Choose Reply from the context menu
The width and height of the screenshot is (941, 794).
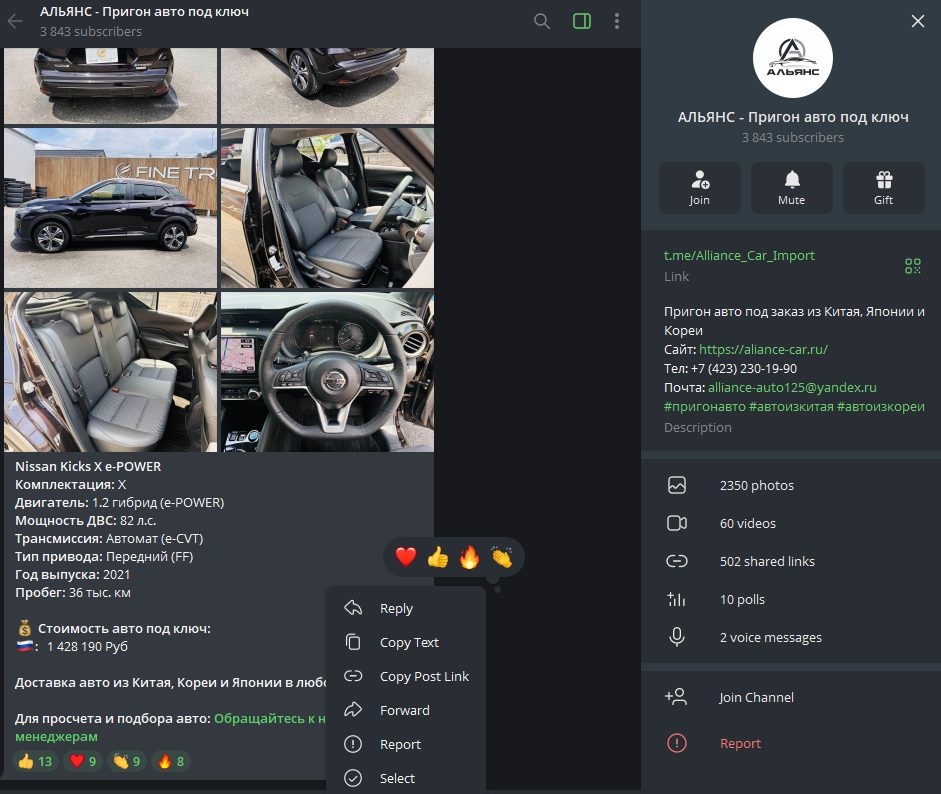406,608
